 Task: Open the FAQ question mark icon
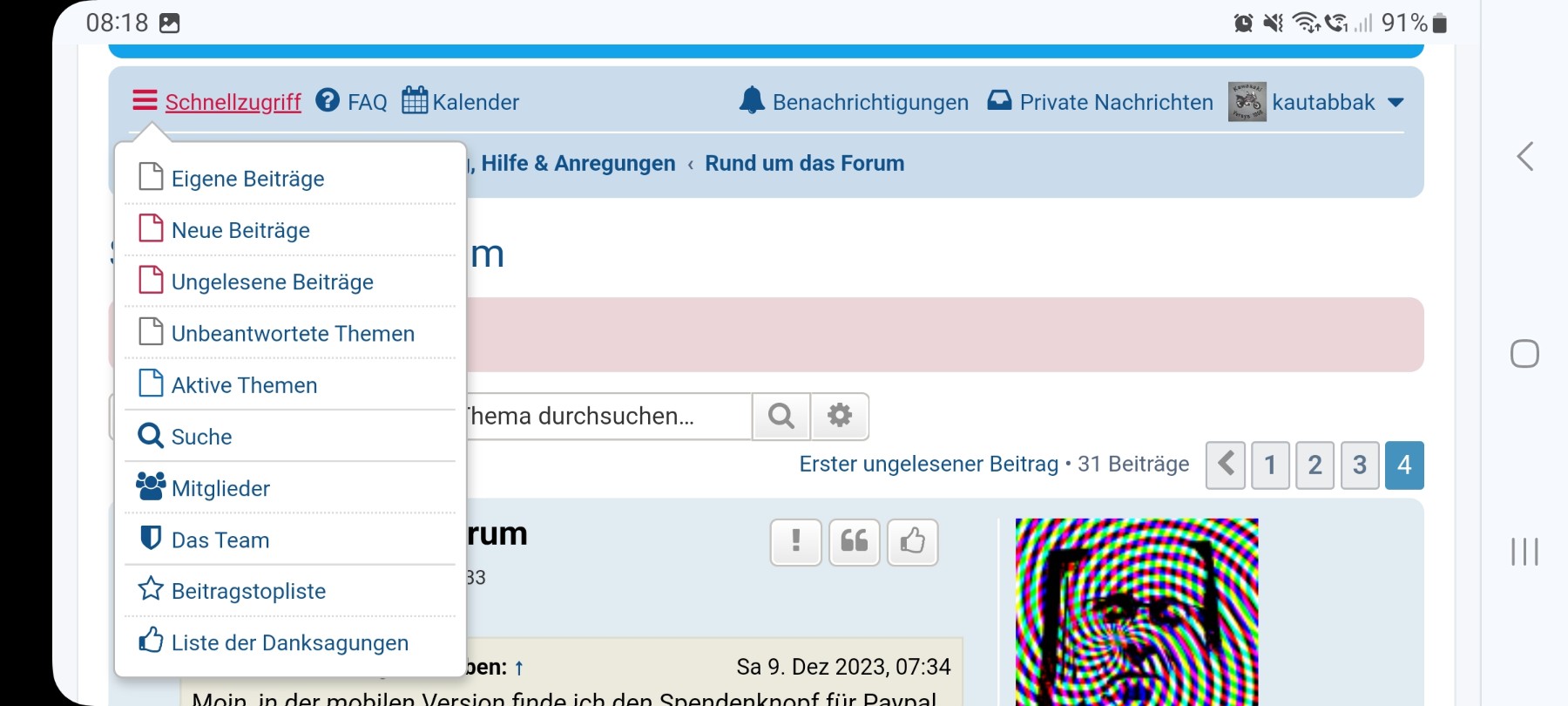point(328,101)
